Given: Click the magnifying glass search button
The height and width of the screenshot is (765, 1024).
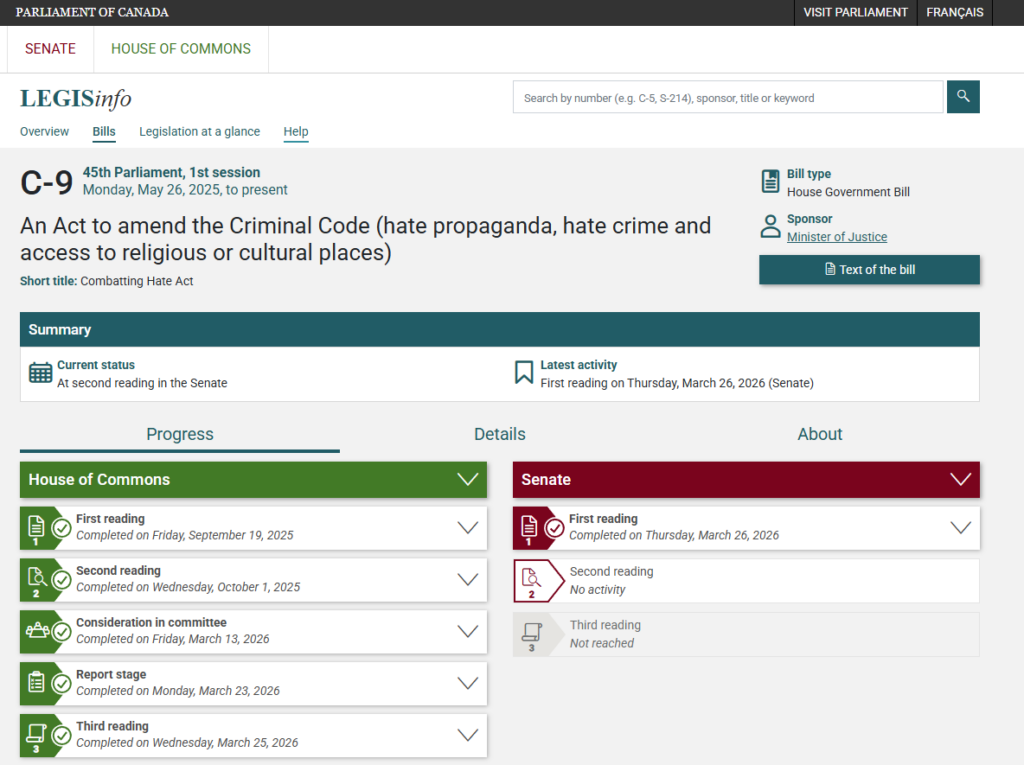Looking at the screenshot, I should [963, 97].
